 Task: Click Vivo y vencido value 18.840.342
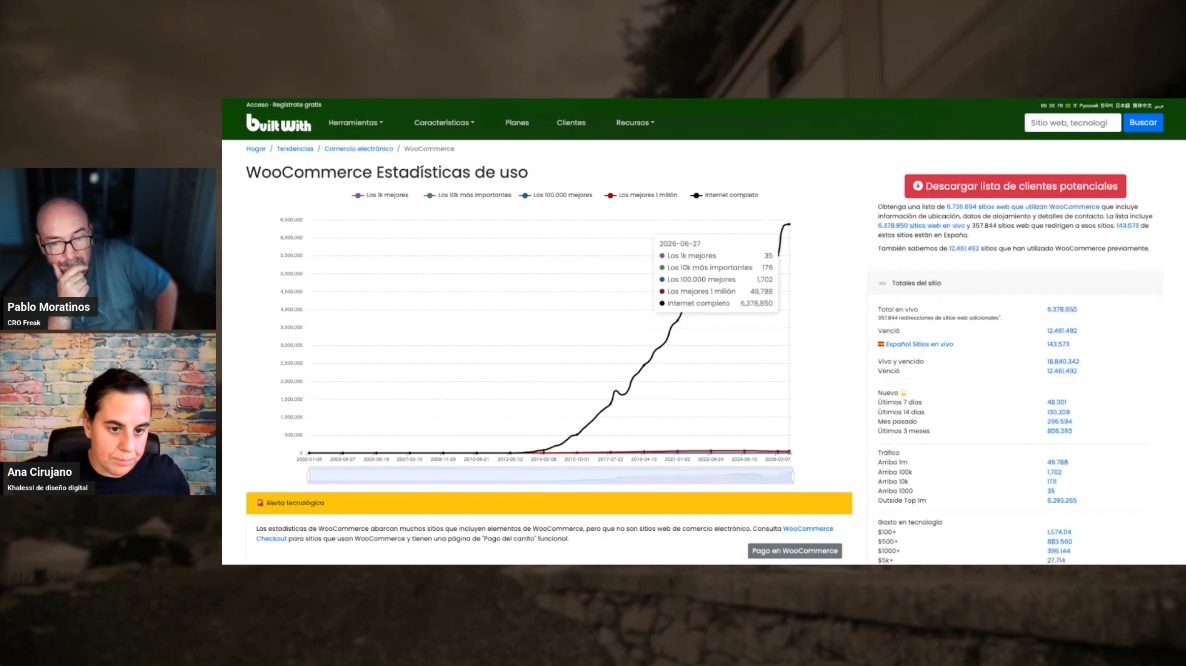1063,361
